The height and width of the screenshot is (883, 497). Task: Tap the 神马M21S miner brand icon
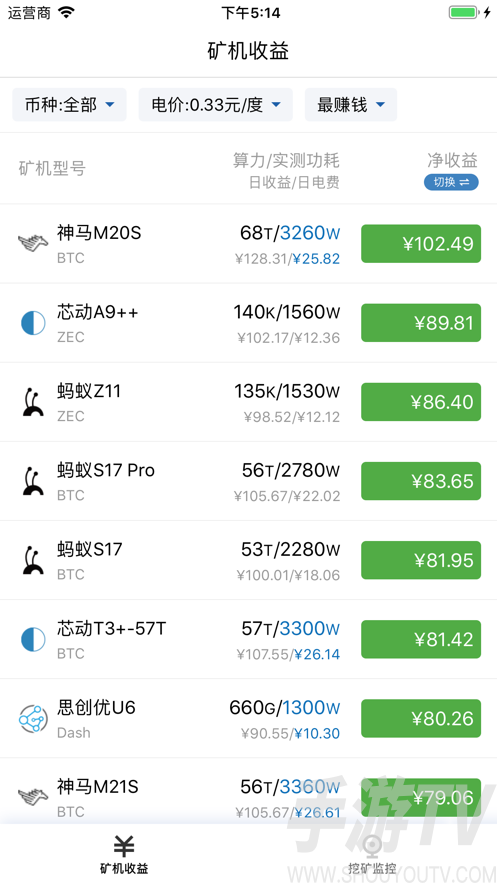pyautogui.click(x=33, y=797)
